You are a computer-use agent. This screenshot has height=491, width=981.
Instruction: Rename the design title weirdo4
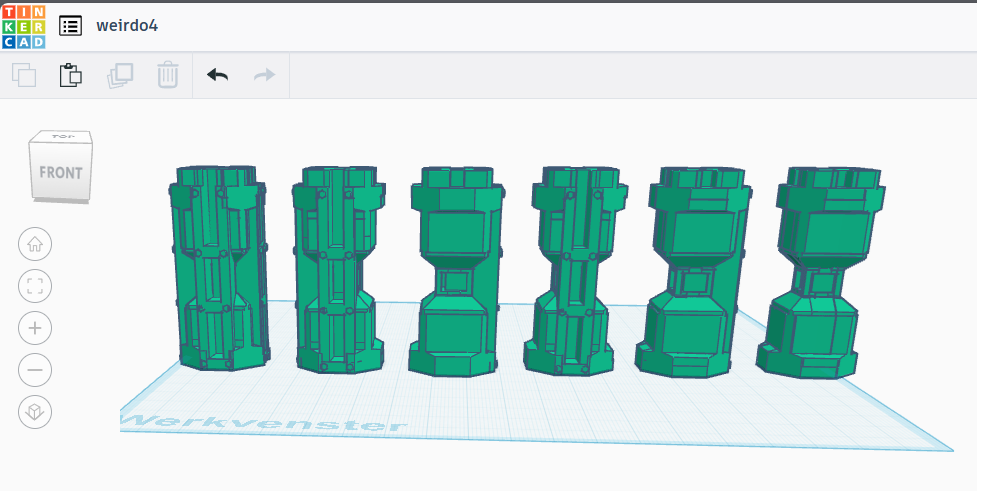coord(127,26)
